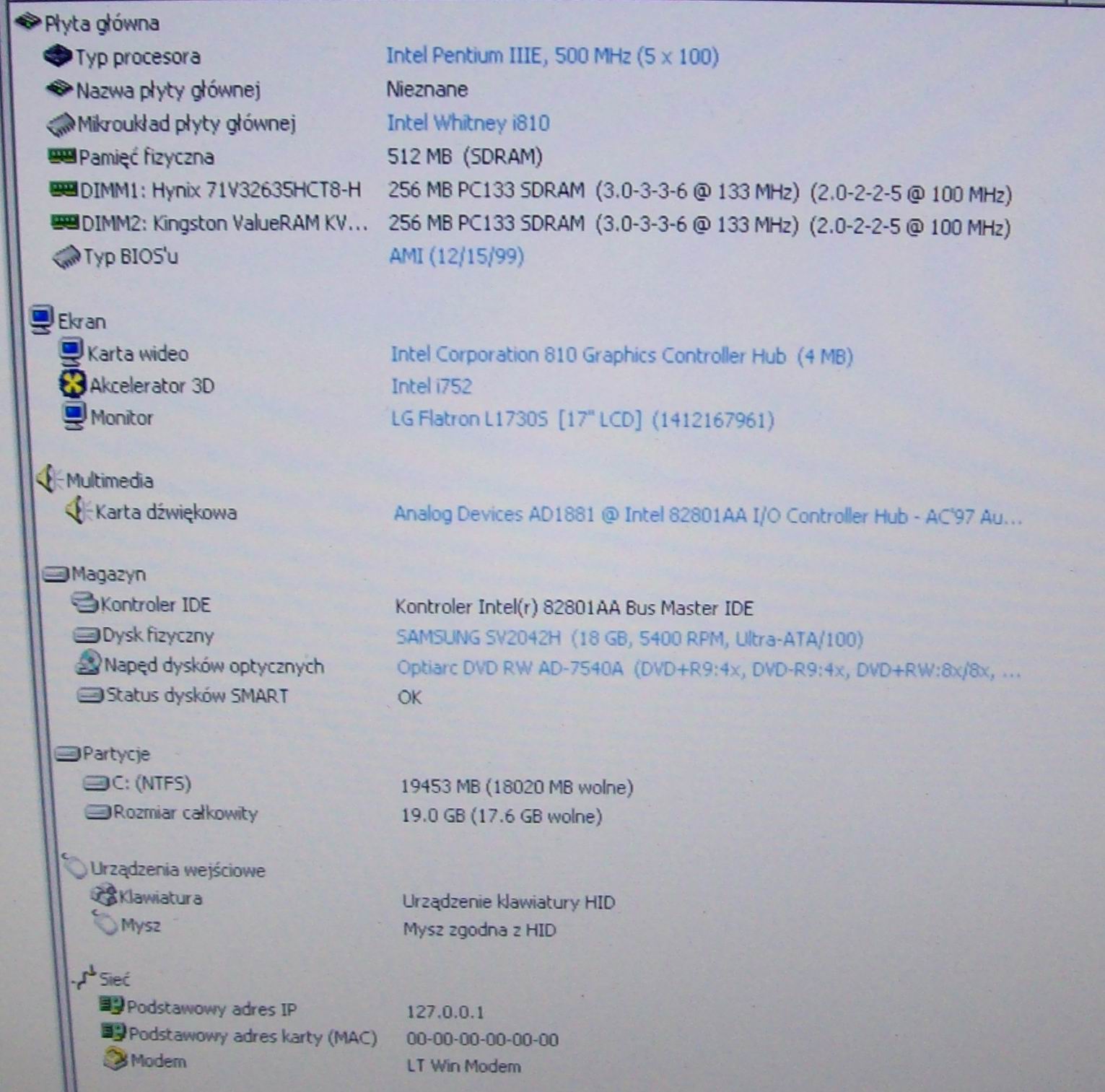This screenshot has width=1105, height=1092.
Task: Click the Karta dźwiękowa speaker icon
Action: pos(78,511)
